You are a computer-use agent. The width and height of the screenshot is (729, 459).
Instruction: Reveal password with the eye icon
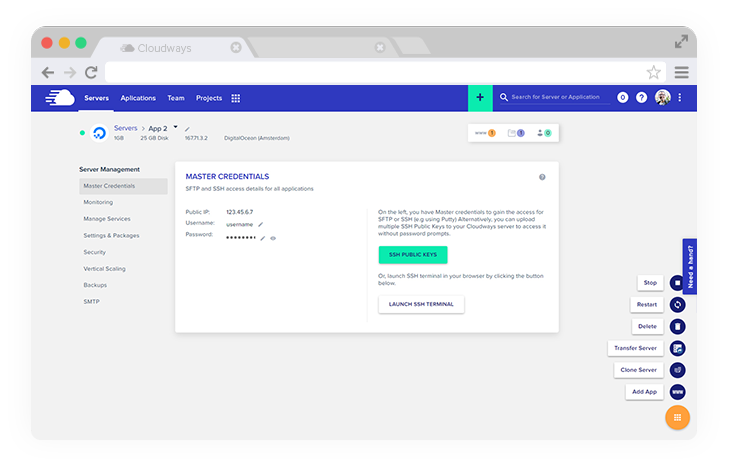tap(273, 238)
